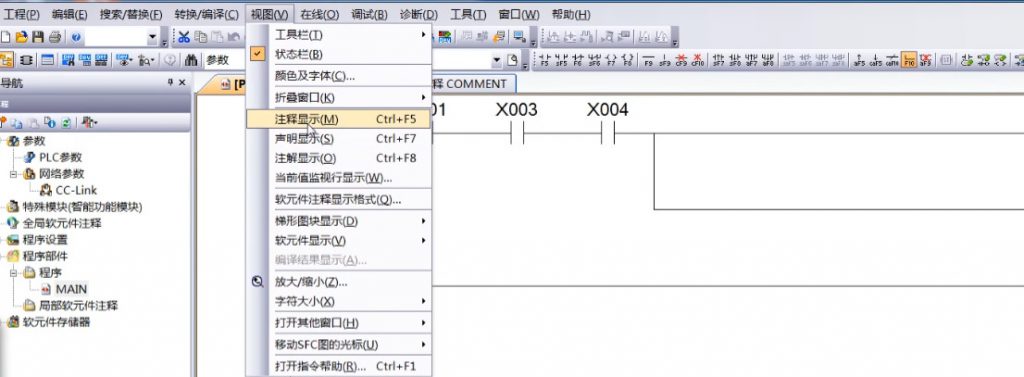Close the navigation panel with the X
This screenshot has height=377, width=1024.
[x=182, y=82]
